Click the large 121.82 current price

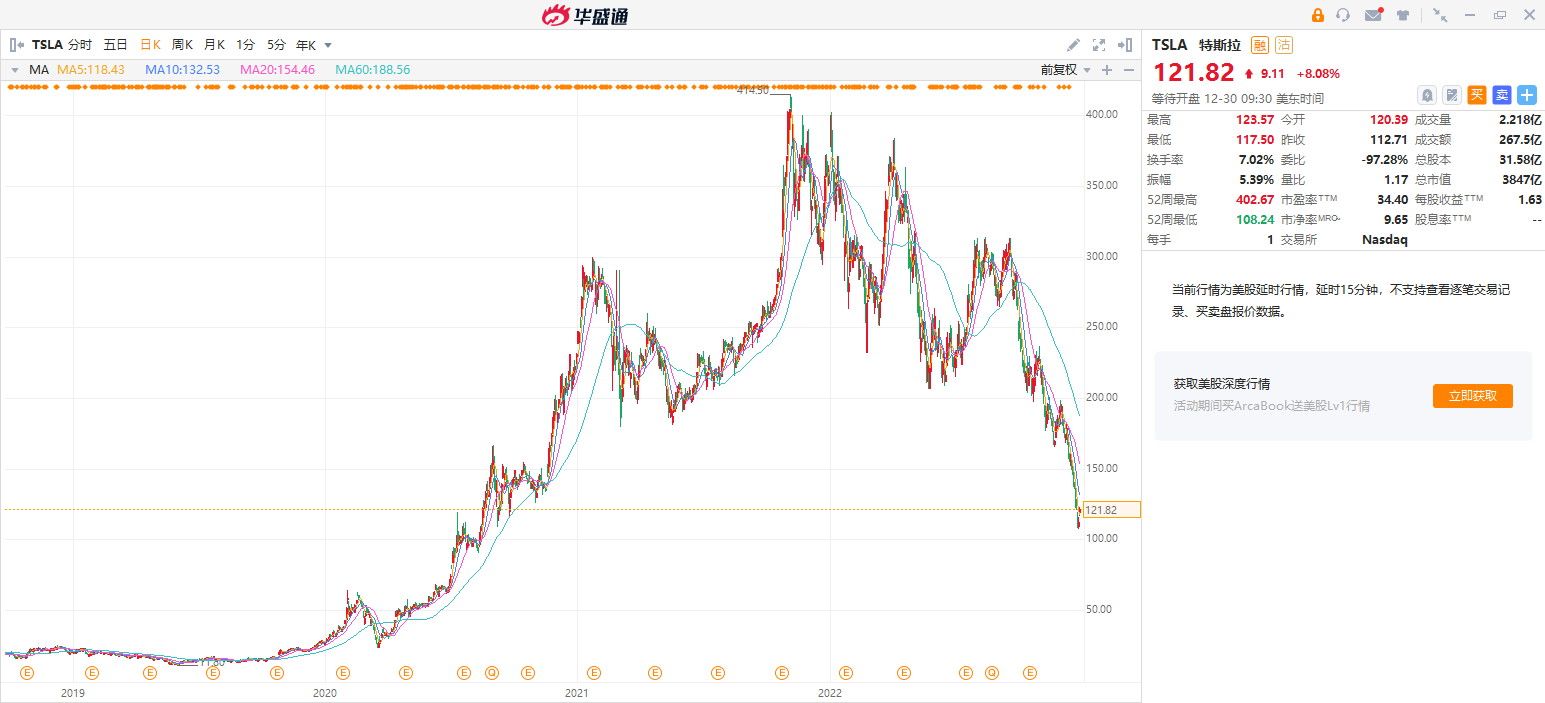click(x=1192, y=72)
